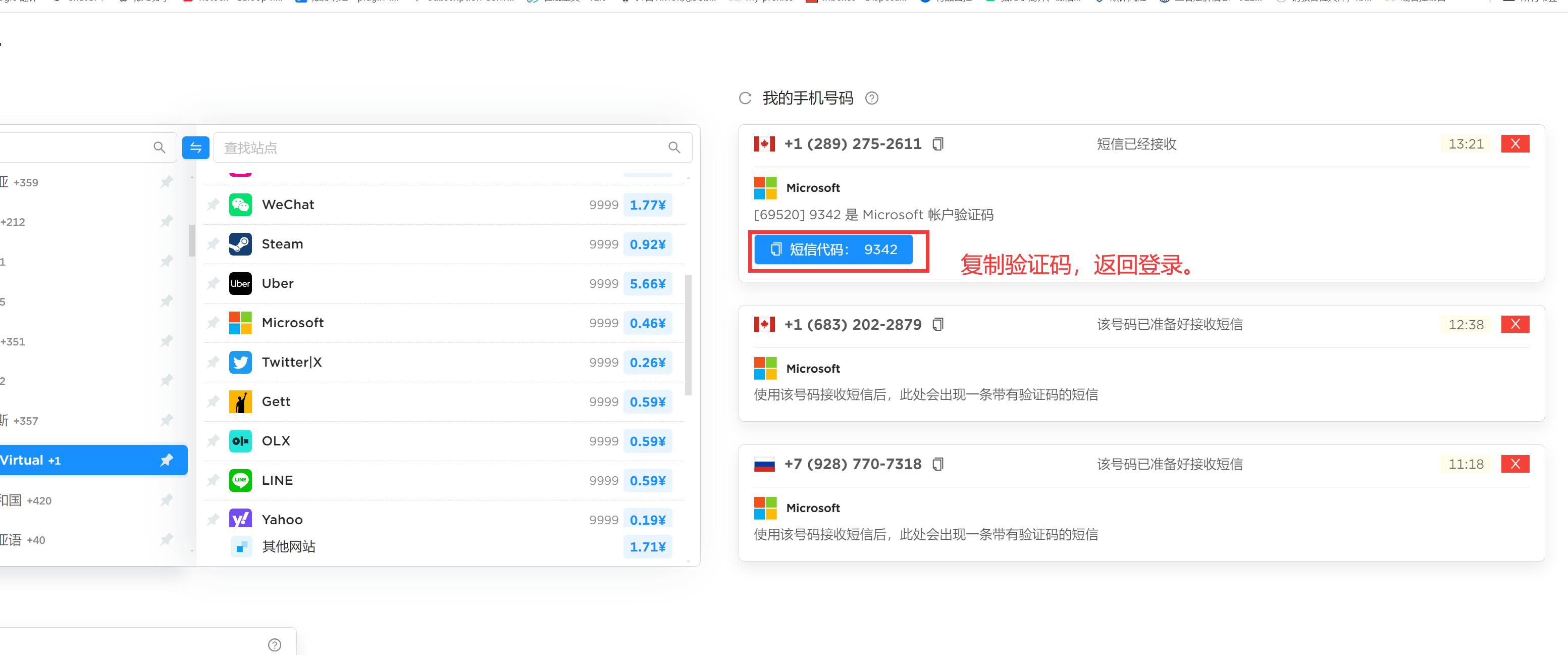
Task: Pin the LINE service
Action: coord(213,480)
